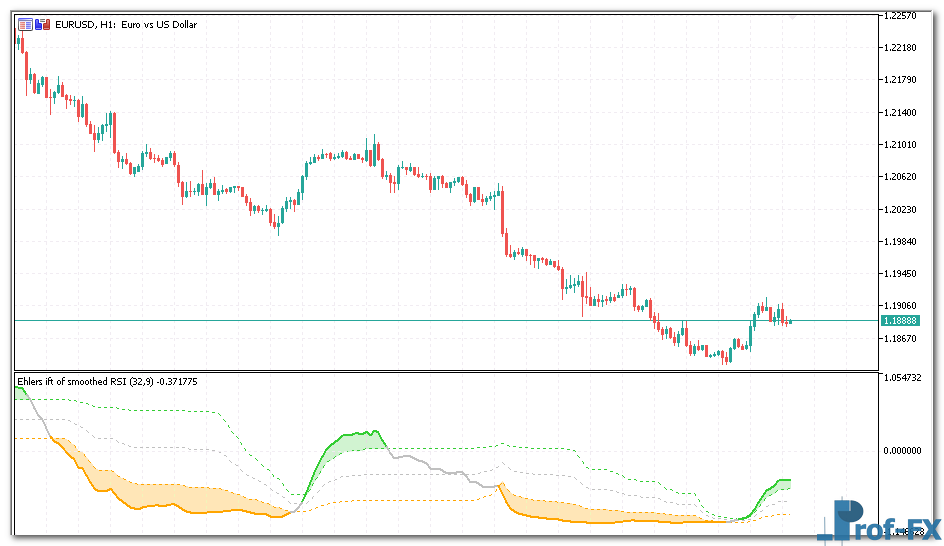Click the 1.054732 indicator scale label

(899, 378)
